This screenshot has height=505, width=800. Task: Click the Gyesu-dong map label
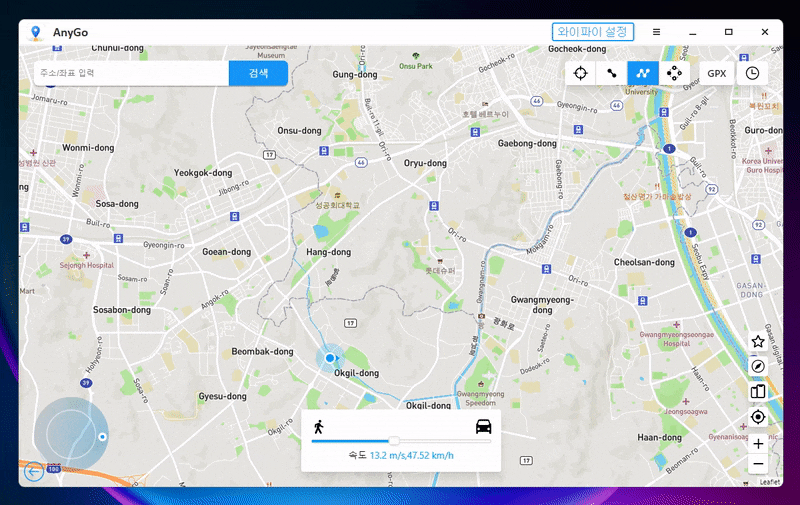(x=222, y=396)
